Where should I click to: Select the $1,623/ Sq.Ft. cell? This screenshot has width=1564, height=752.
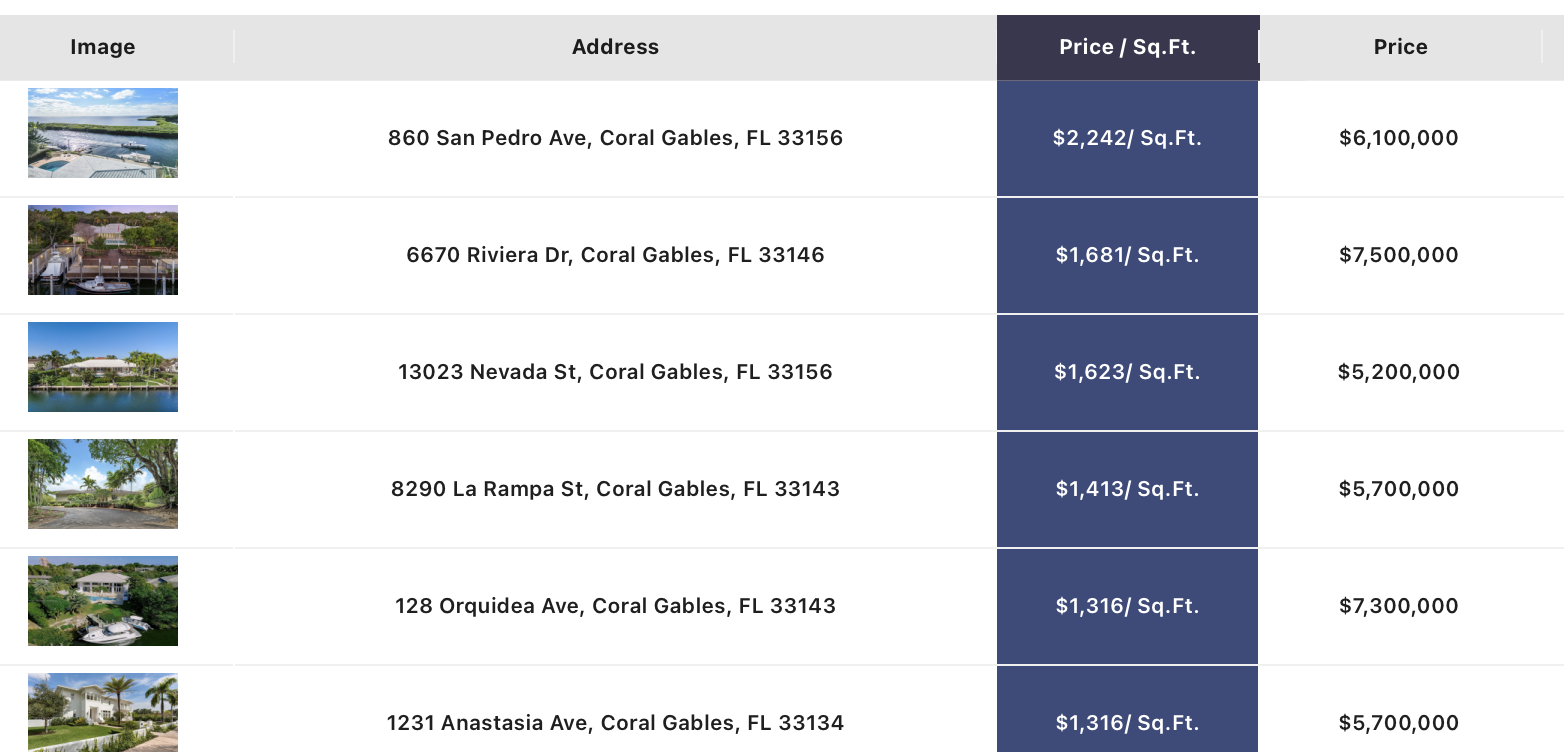1127,372
